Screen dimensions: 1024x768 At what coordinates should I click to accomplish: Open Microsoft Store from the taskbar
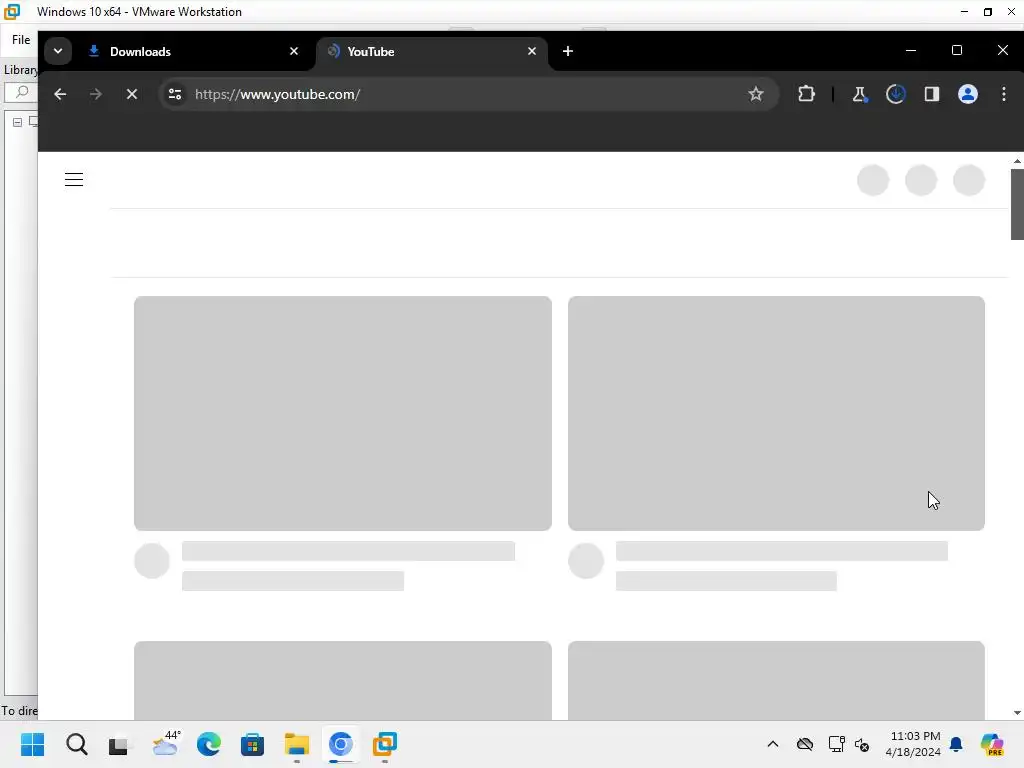coord(252,744)
